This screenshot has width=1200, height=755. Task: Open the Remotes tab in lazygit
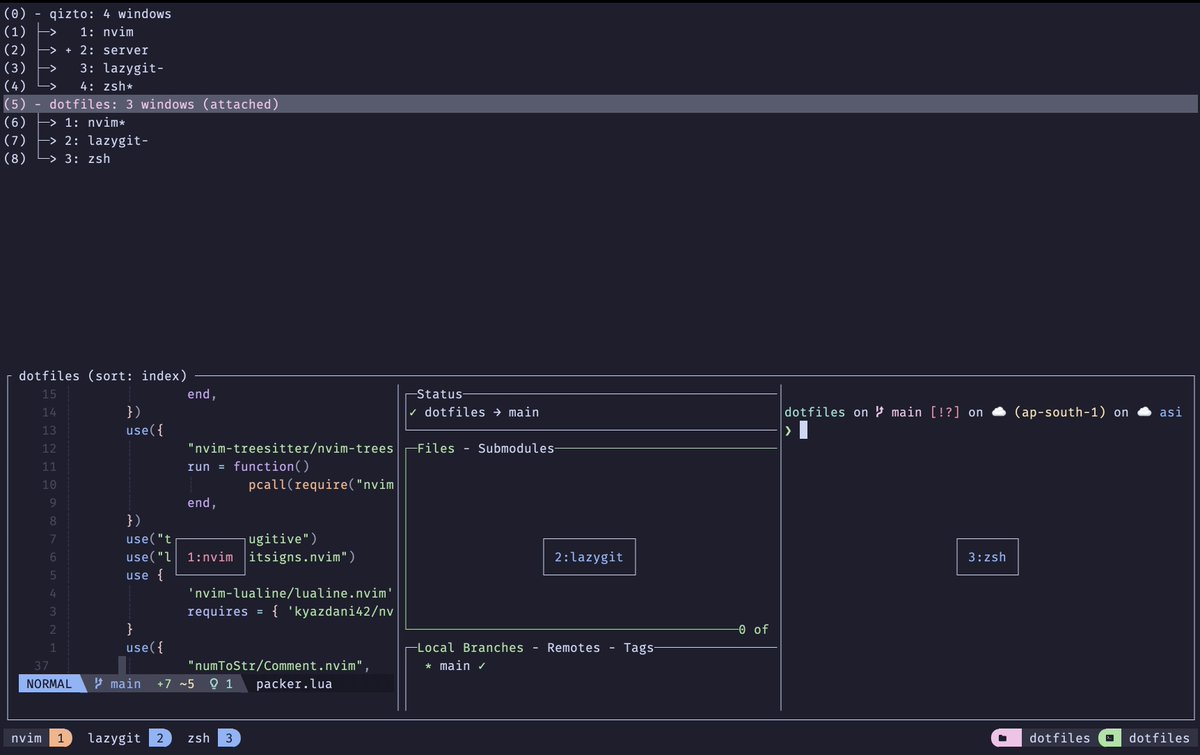pyautogui.click(x=574, y=648)
